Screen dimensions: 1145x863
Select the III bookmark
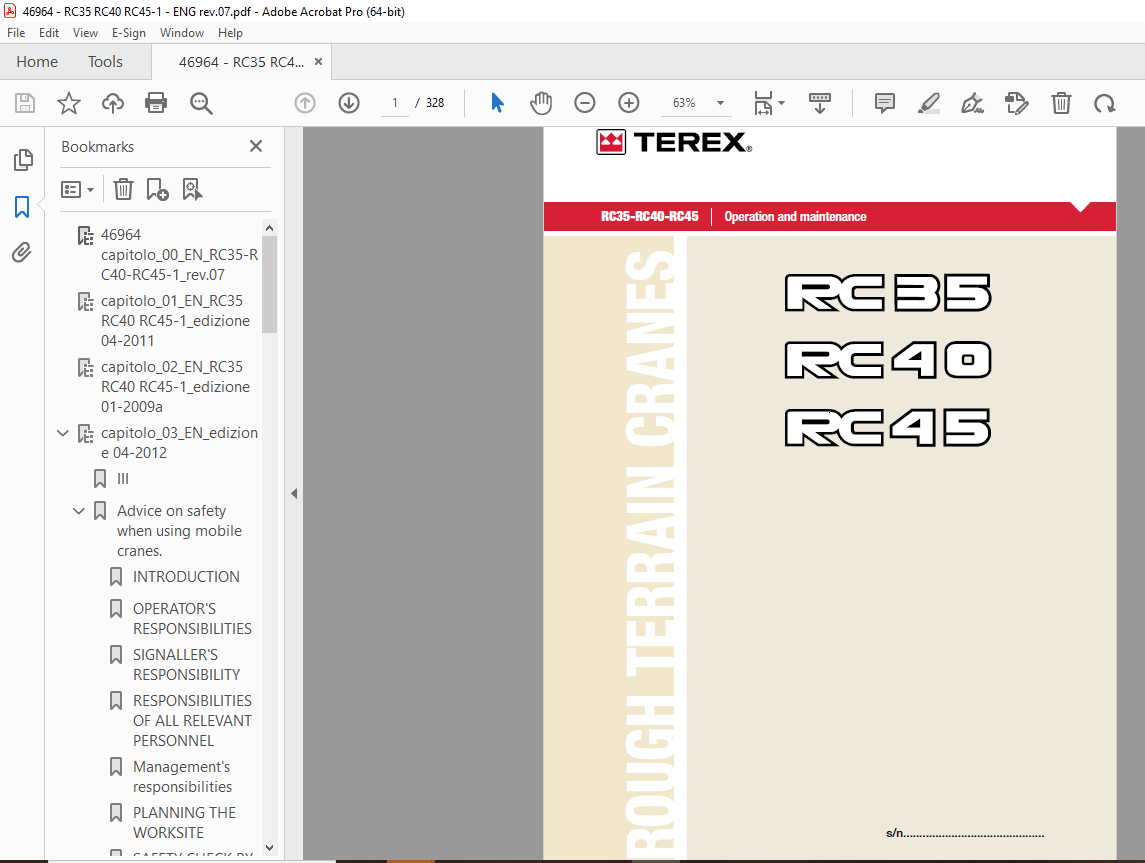[123, 479]
